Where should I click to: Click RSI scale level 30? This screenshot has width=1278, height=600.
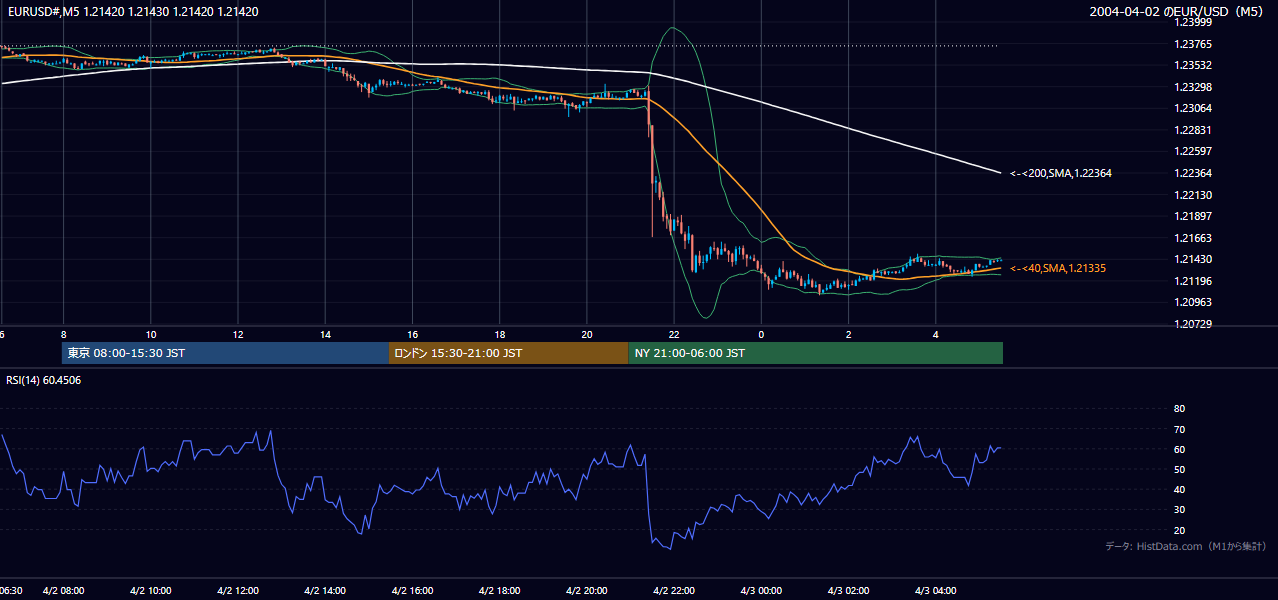[x=1179, y=509]
